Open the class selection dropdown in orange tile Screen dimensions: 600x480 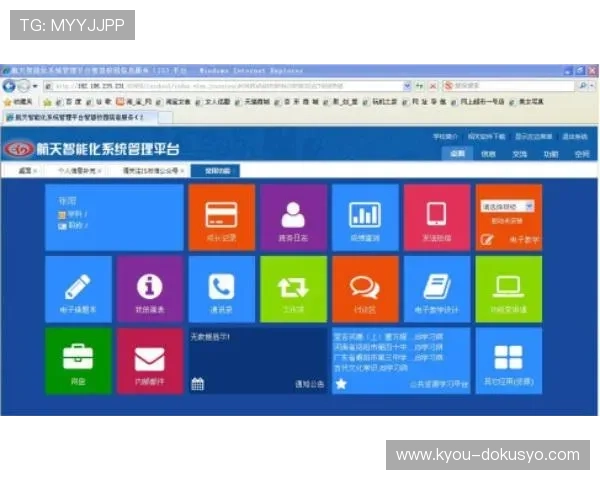pos(507,207)
